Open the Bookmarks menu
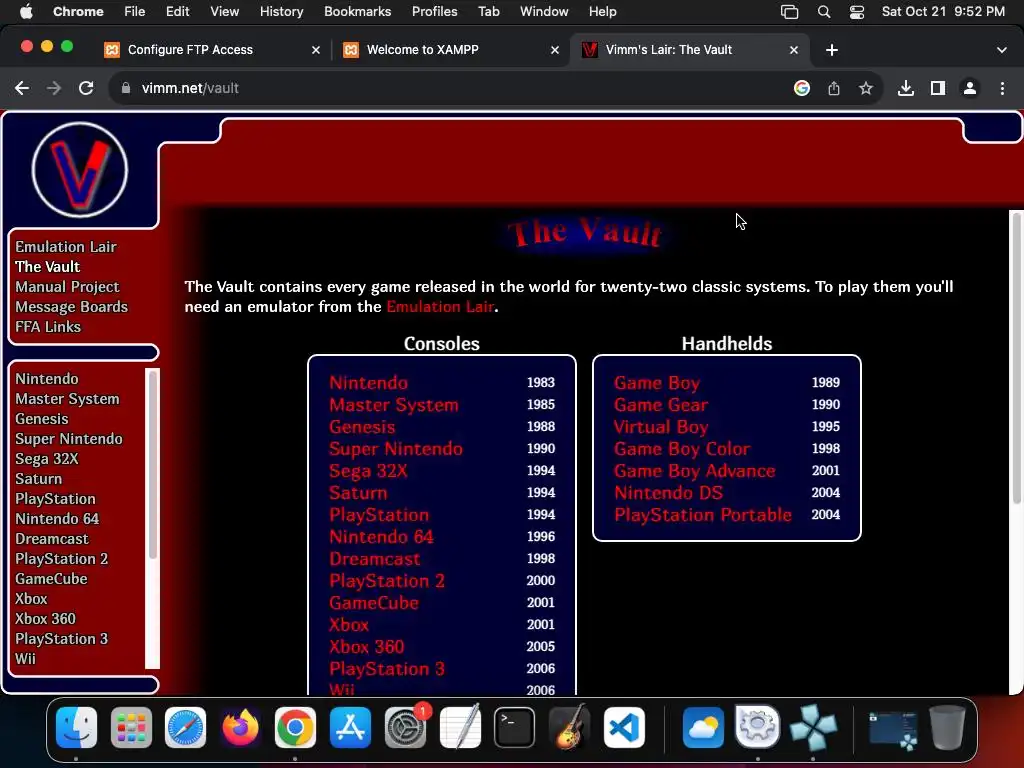1024x768 pixels. point(357,12)
